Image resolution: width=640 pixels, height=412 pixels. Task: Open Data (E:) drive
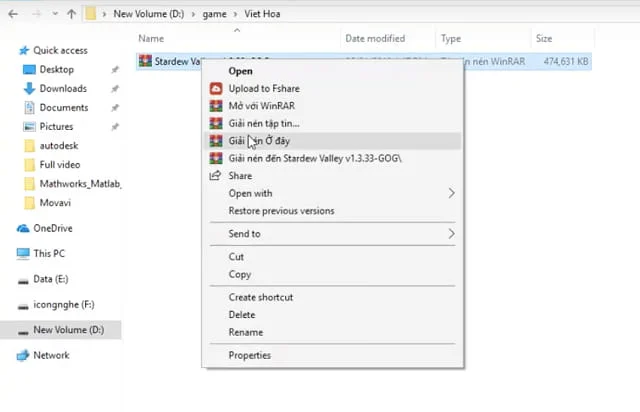51,279
